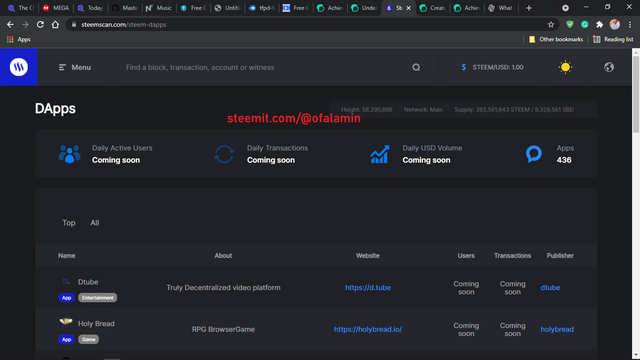Screen dimensions: 640x360
Task: Click the App badge under Dtube
Action: click(x=66, y=298)
